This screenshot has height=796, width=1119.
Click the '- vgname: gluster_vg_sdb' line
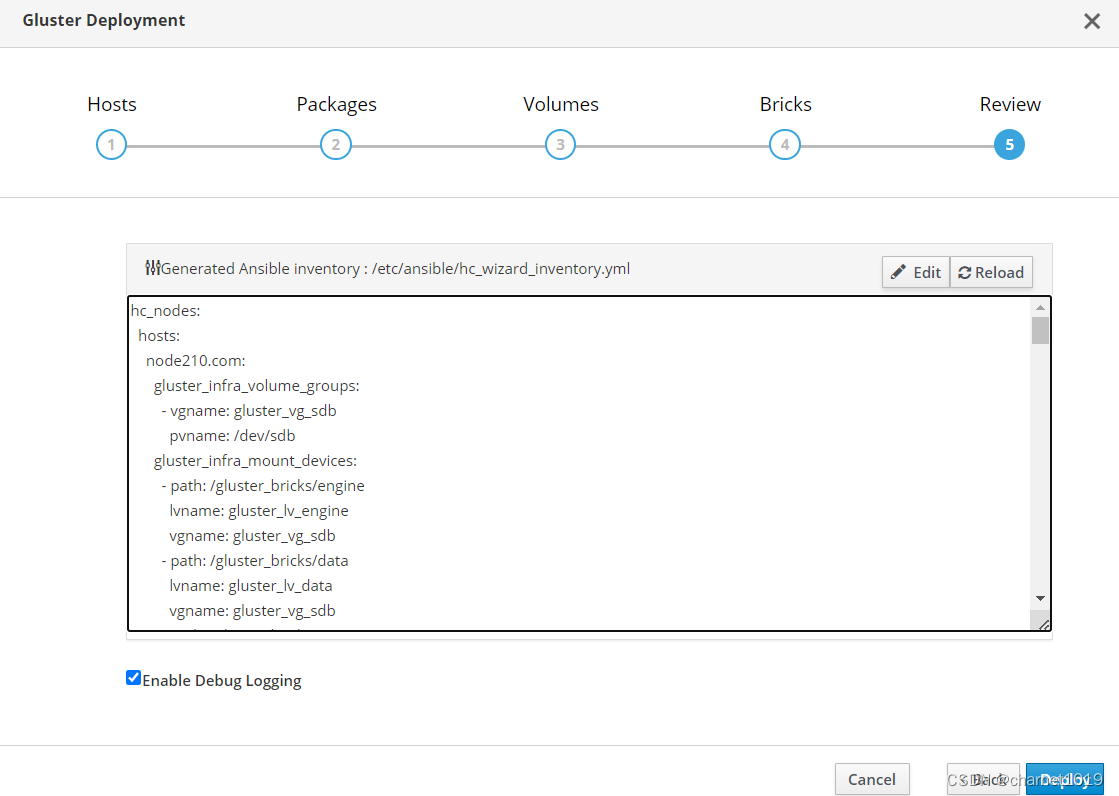coord(249,410)
